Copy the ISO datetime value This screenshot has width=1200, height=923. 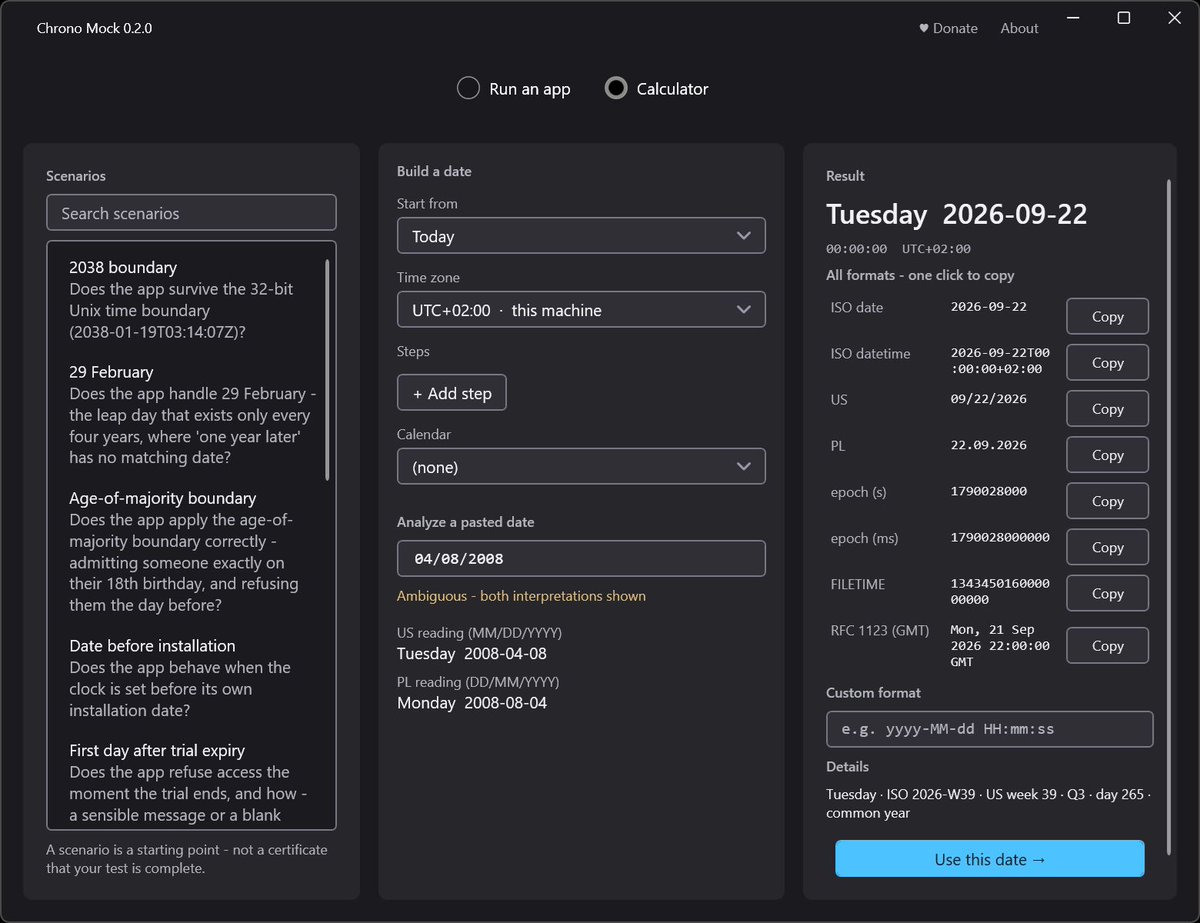click(1107, 362)
